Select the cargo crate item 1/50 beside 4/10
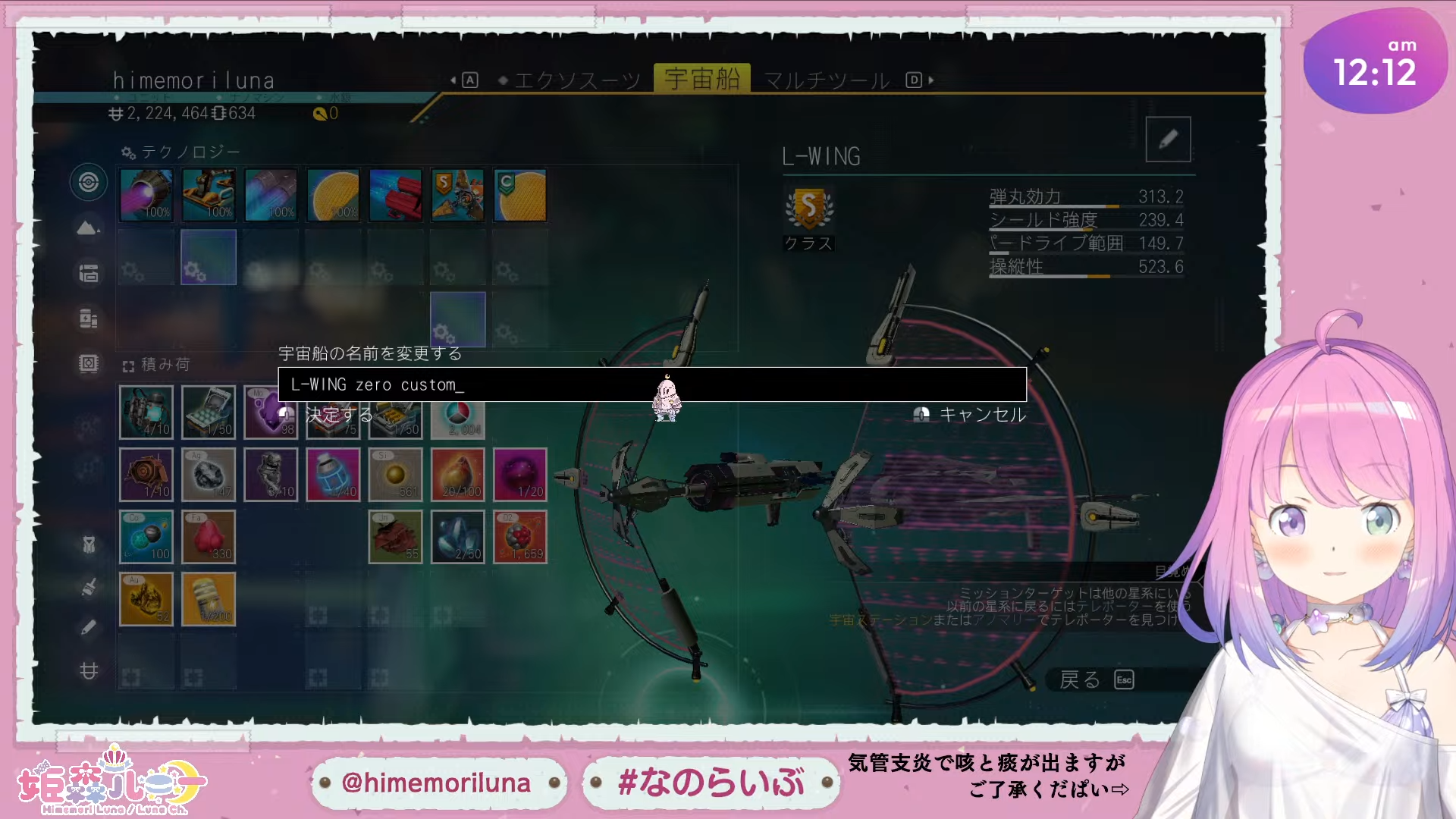Screen dimensions: 1456x819 (x=209, y=412)
